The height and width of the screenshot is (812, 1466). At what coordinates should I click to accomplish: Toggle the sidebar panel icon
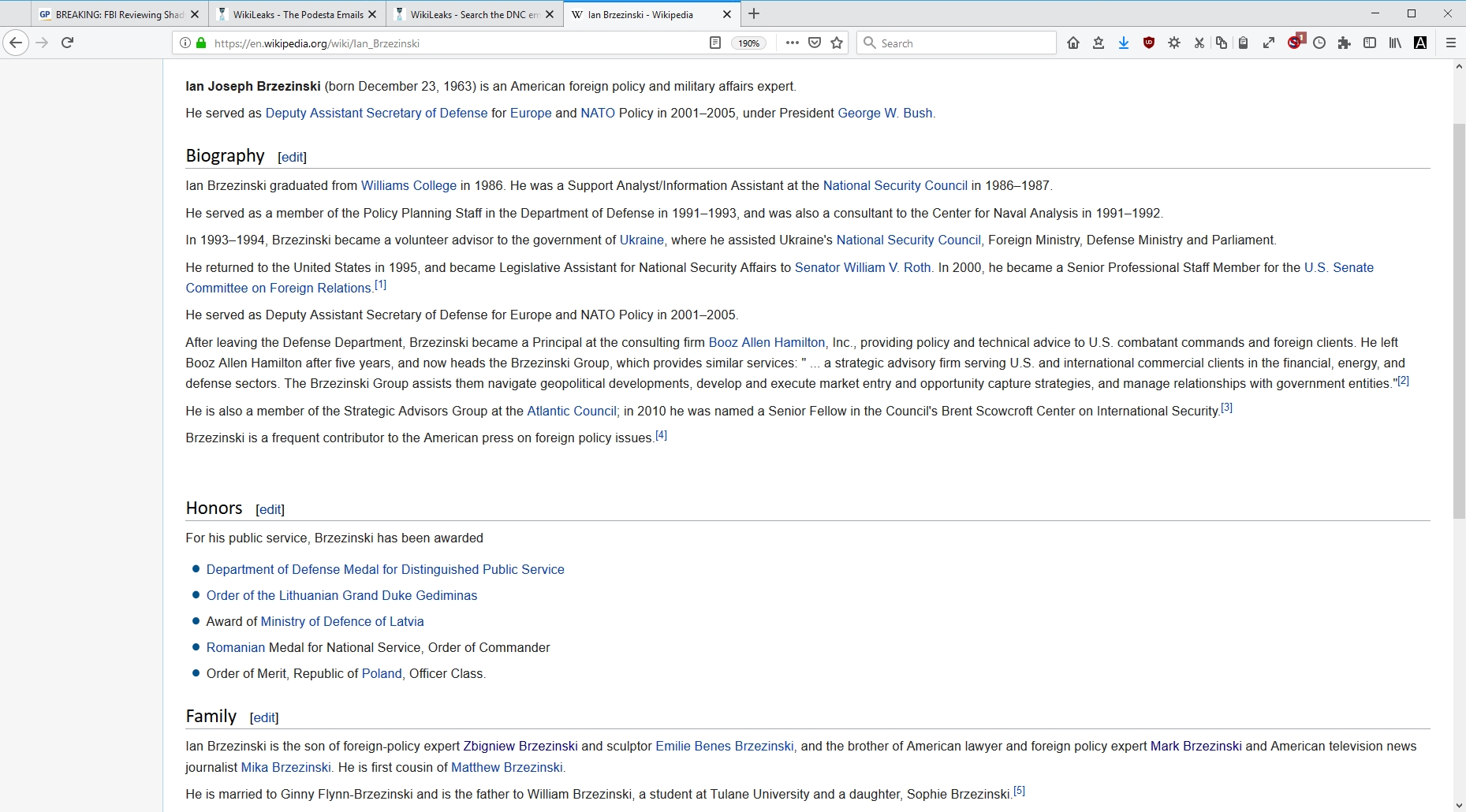(1370, 43)
